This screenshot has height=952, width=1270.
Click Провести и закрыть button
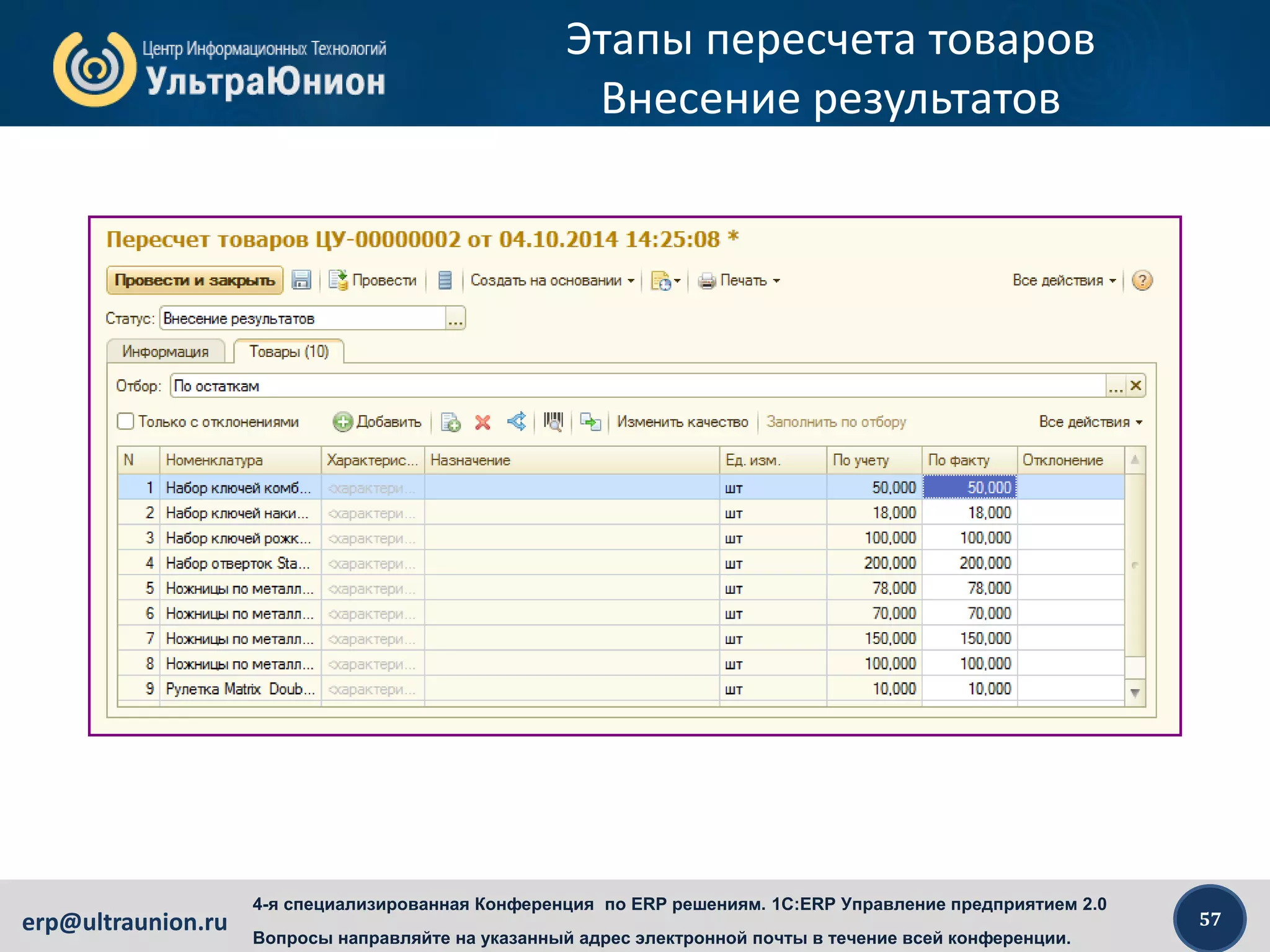click(195, 280)
